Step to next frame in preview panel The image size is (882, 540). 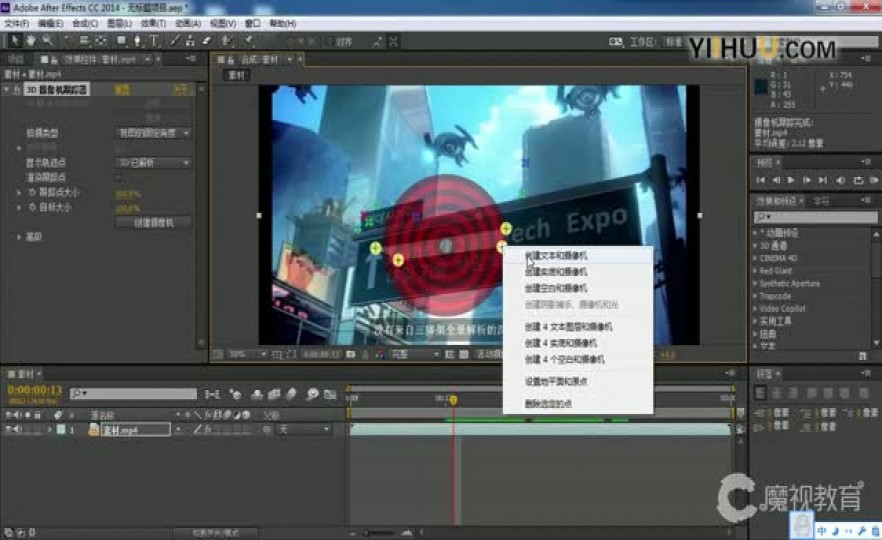807,180
